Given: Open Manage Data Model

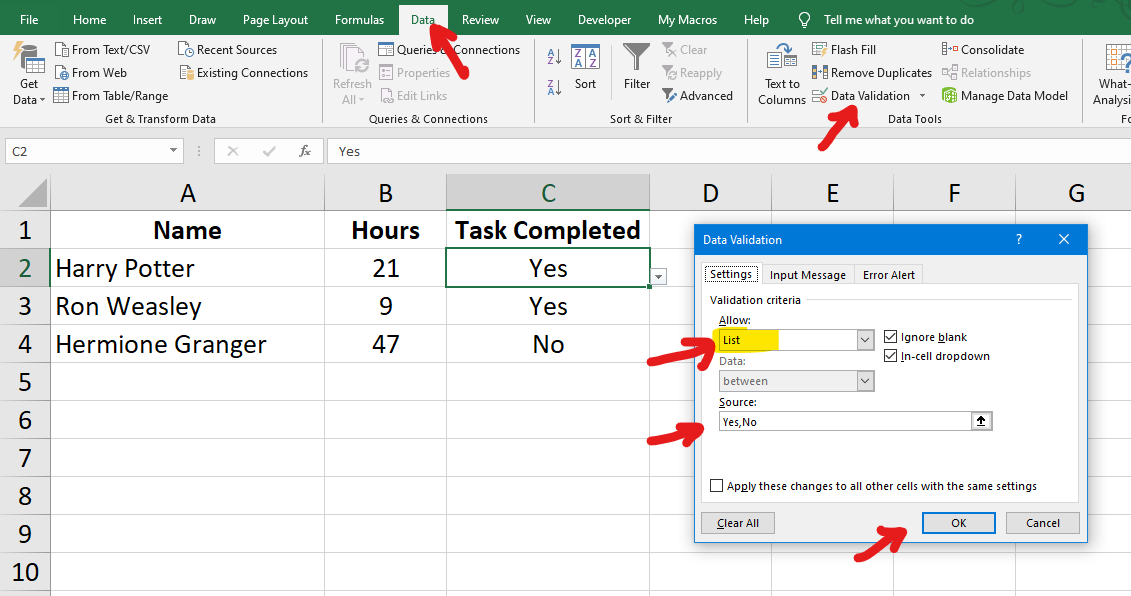Looking at the screenshot, I should click(x=1005, y=96).
